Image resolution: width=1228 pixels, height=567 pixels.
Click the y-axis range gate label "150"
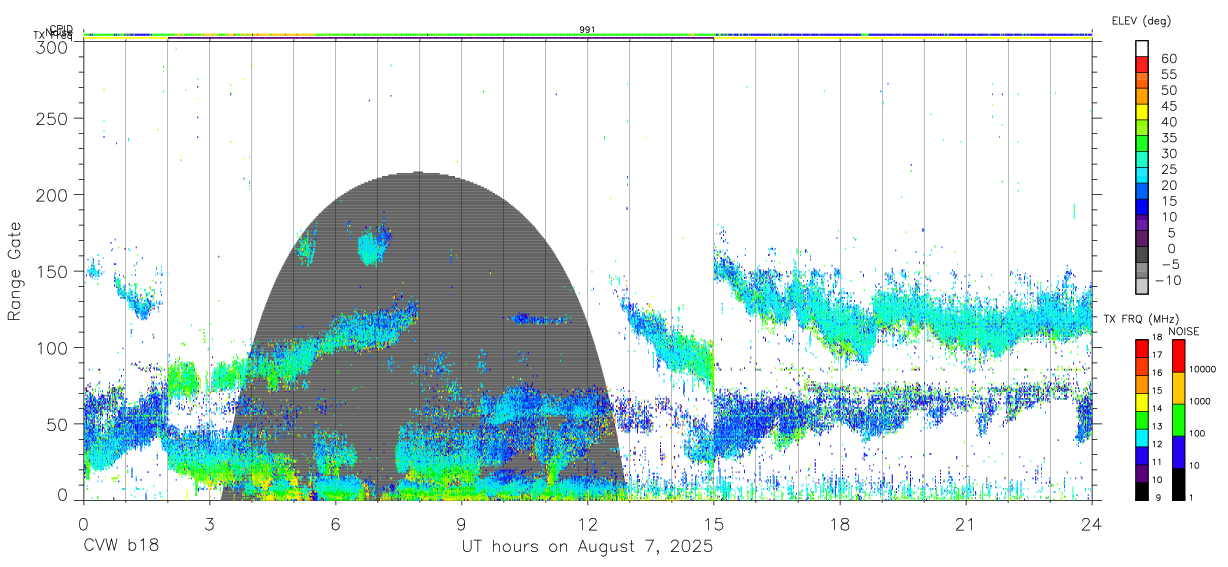point(52,271)
